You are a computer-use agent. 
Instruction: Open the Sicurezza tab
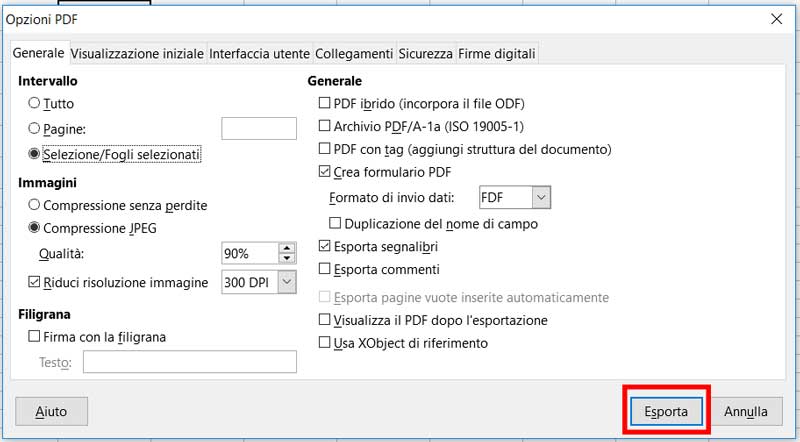tap(426, 54)
